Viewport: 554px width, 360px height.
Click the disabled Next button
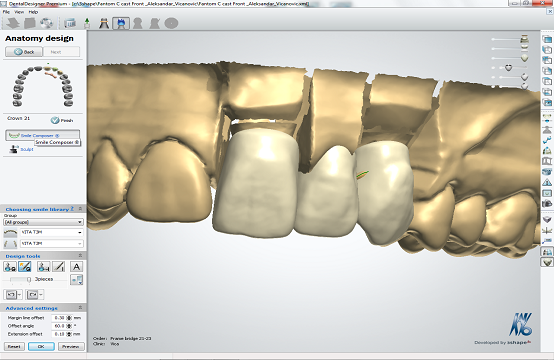coord(61,52)
